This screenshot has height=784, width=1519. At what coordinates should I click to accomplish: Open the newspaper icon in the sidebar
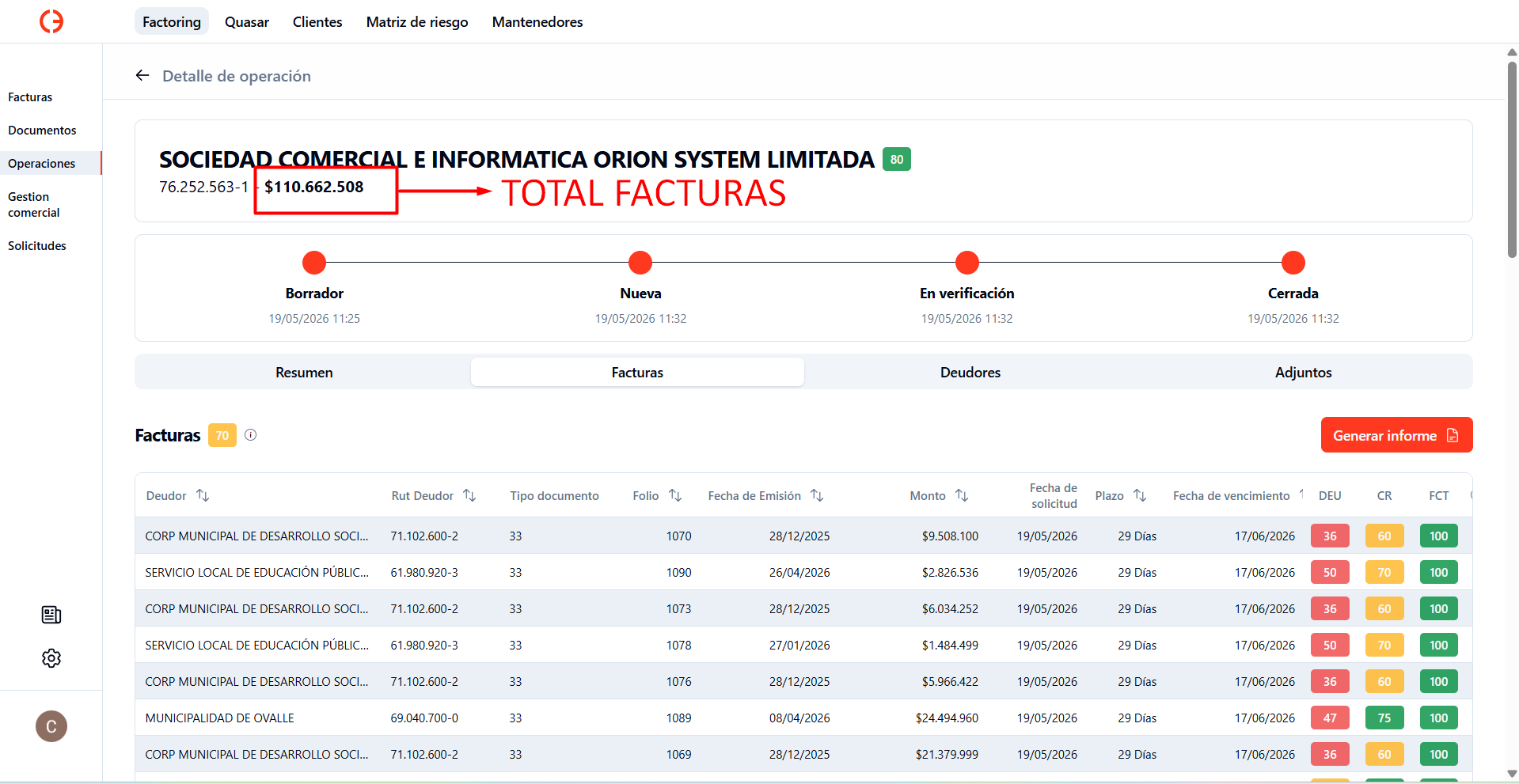tap(51, 615)
